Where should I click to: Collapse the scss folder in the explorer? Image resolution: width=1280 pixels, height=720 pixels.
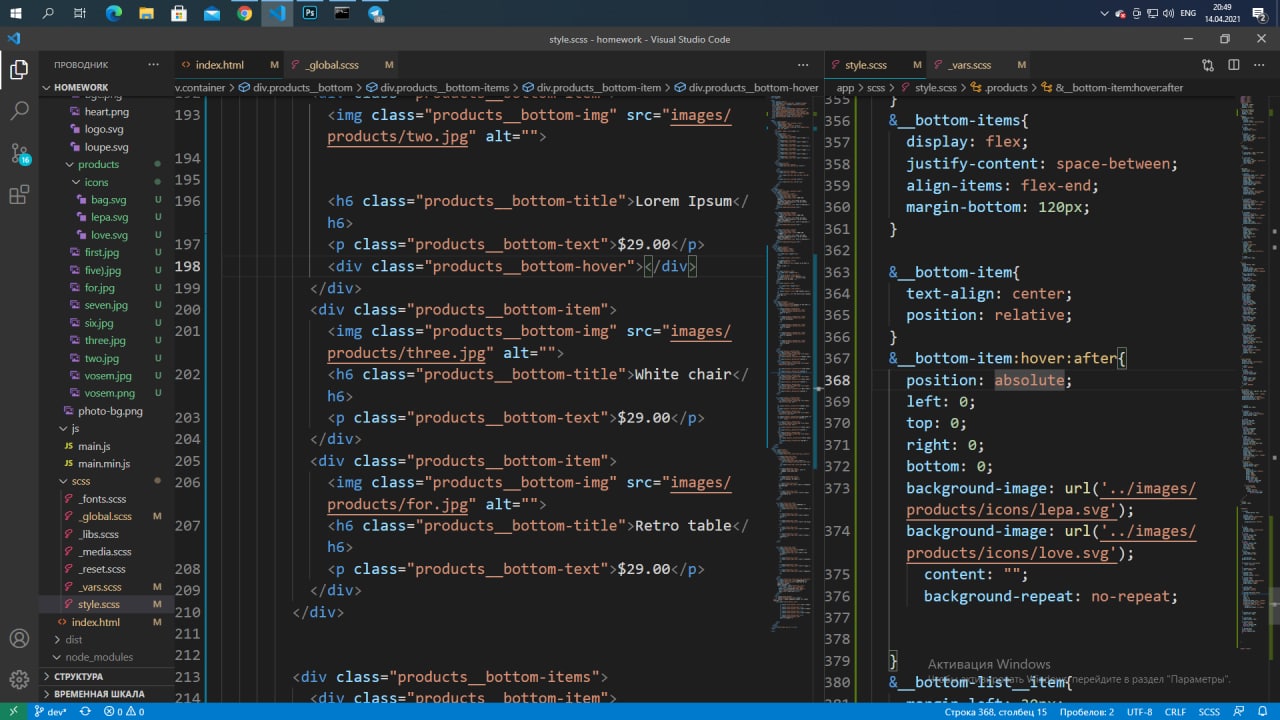pos(80,481)
